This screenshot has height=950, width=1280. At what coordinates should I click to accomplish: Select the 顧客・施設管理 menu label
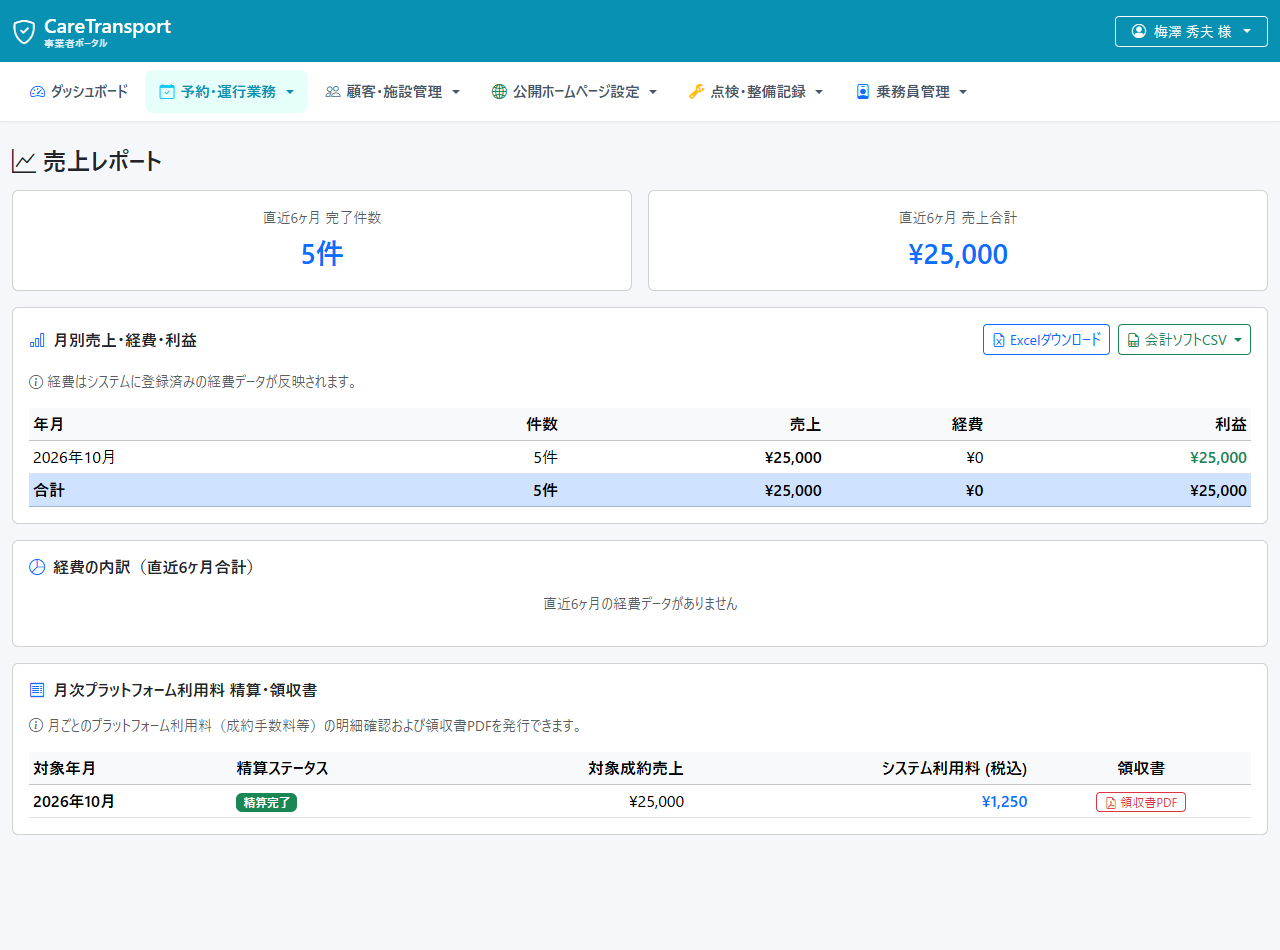pyautogui.click(x=394, y=92)
